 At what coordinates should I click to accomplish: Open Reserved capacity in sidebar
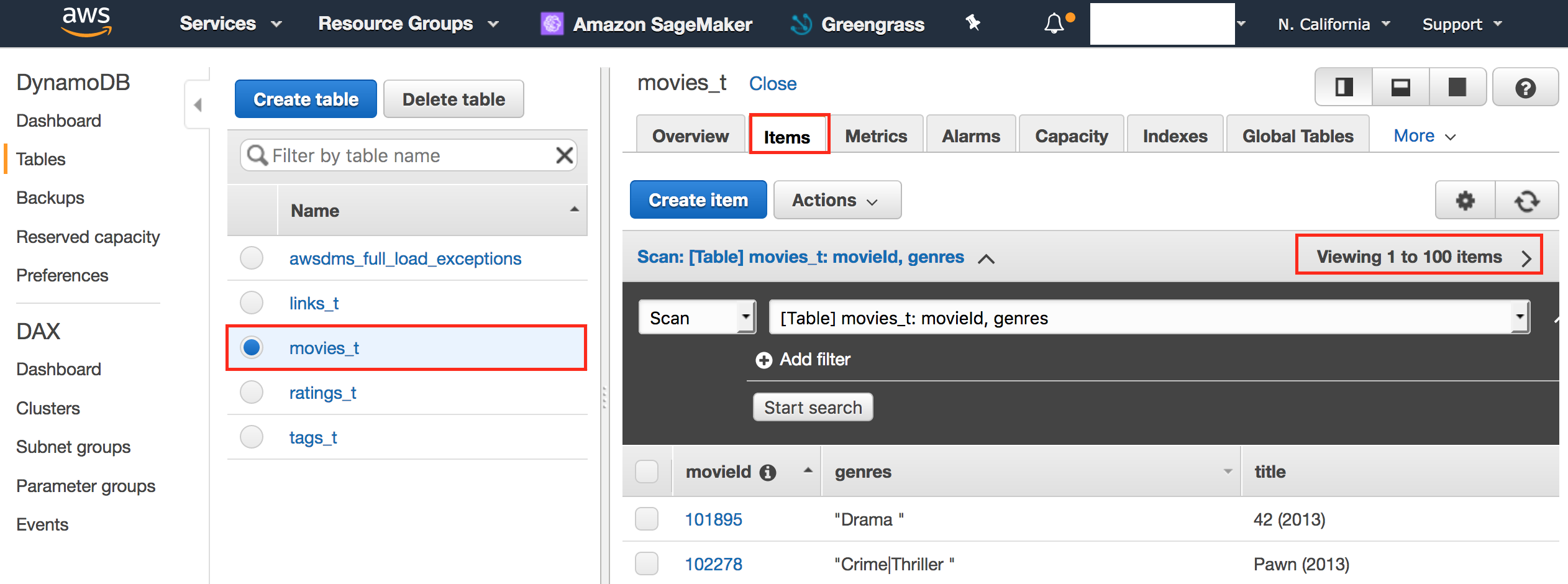(88, 237)
